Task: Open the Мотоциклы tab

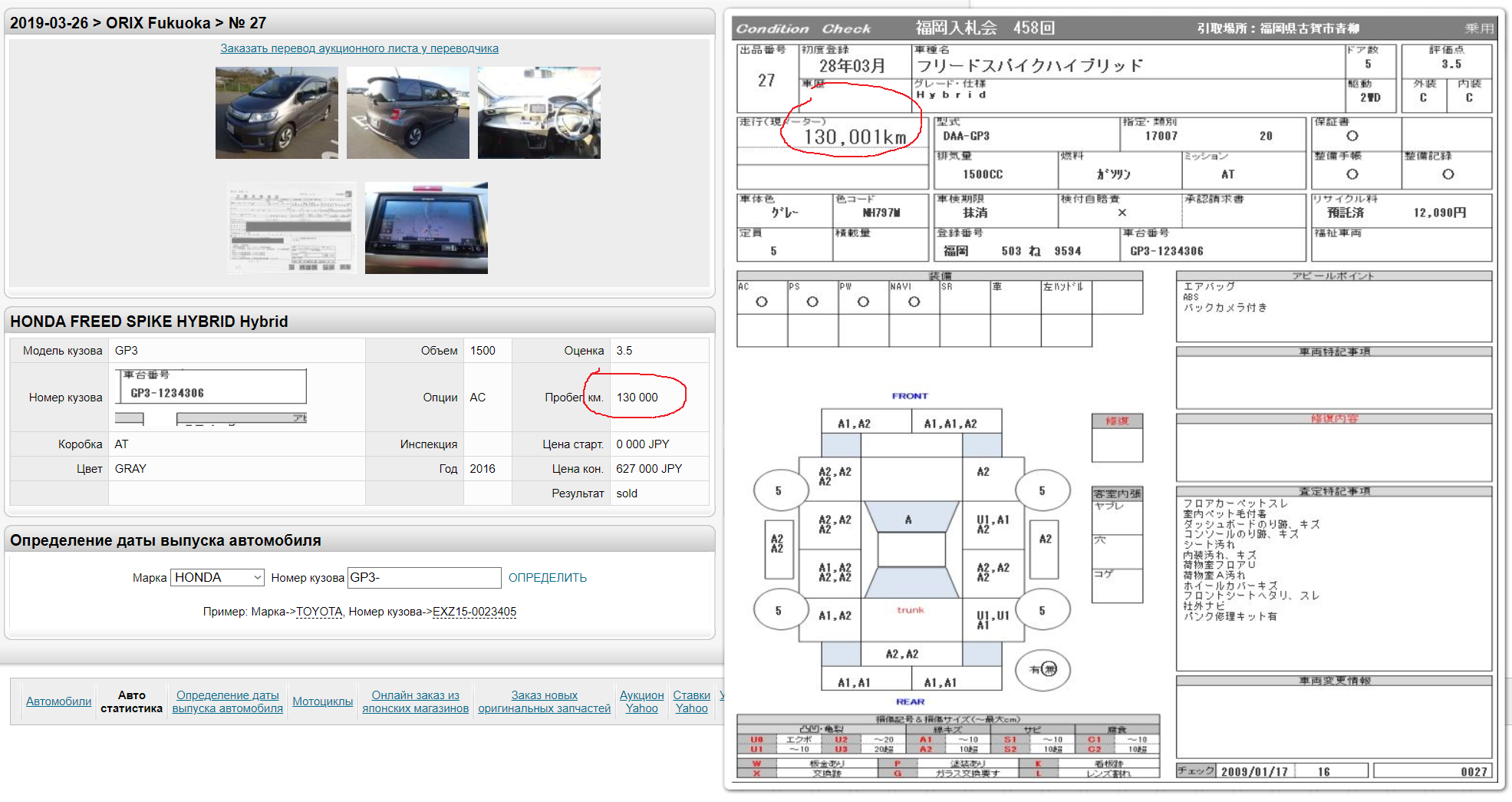Action: 323,701
